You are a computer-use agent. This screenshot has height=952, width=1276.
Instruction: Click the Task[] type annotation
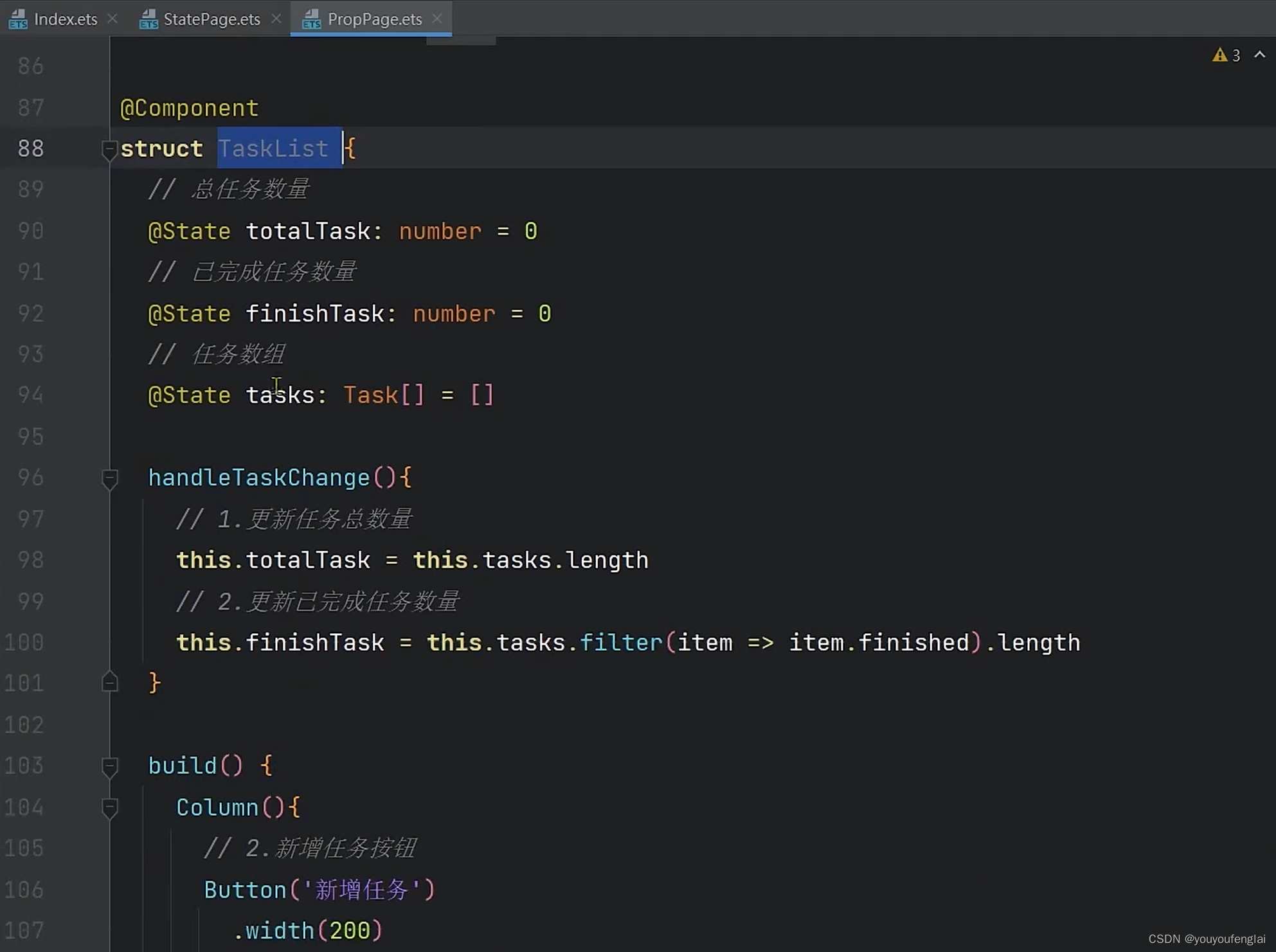[x=384, y=395]
